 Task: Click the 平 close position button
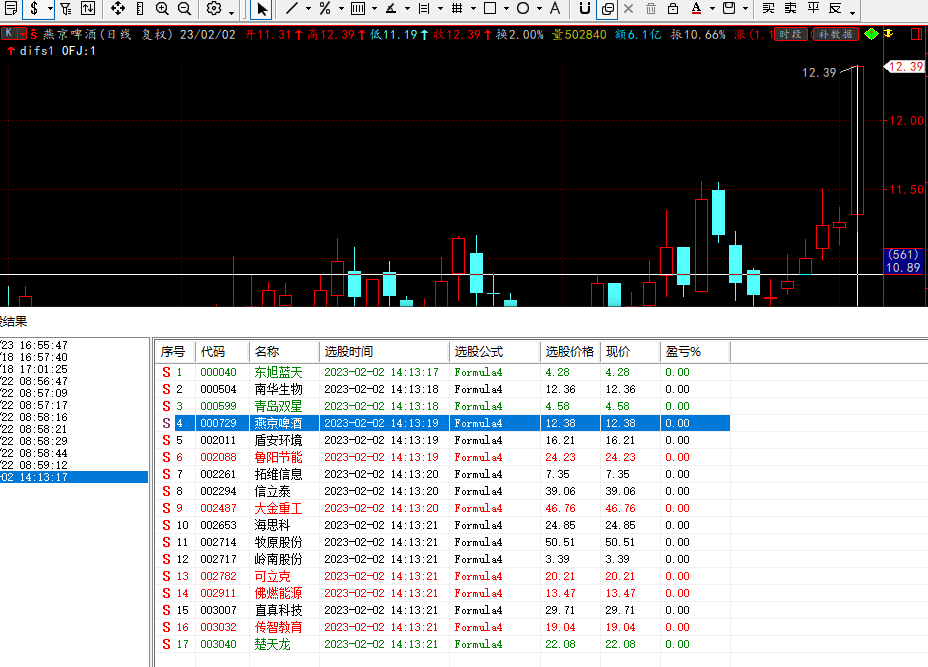813,8
